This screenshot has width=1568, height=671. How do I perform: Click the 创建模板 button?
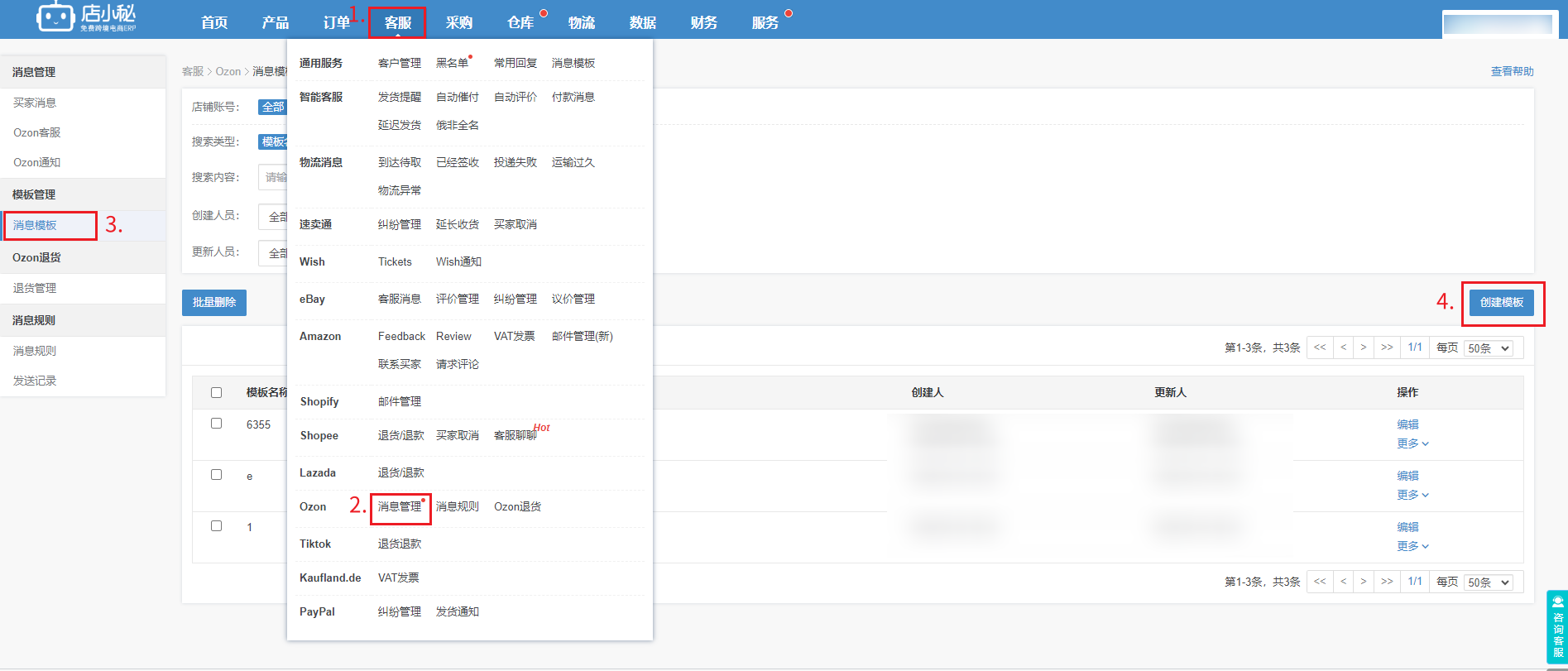(x=1502, y=302)
